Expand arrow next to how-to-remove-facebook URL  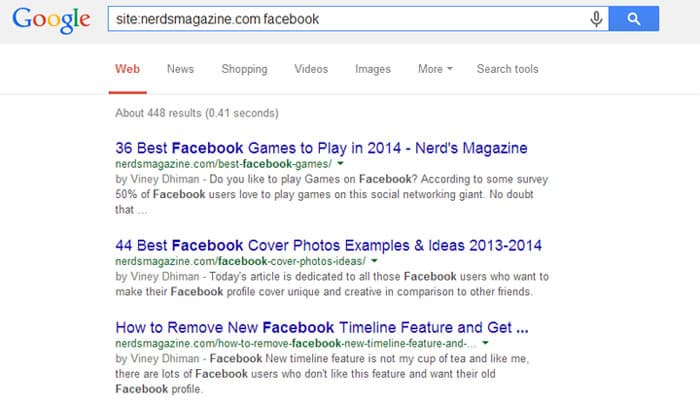click(x=485, y=343)
